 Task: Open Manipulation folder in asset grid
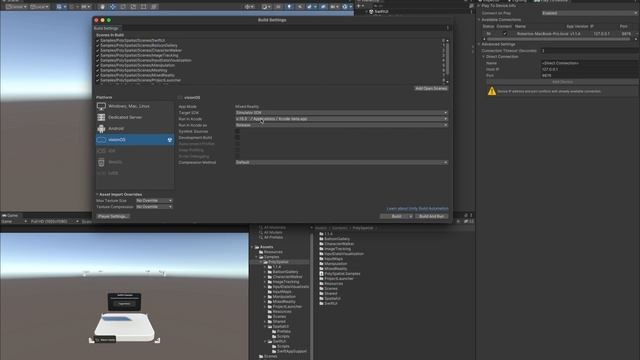[x=333, y=264]
